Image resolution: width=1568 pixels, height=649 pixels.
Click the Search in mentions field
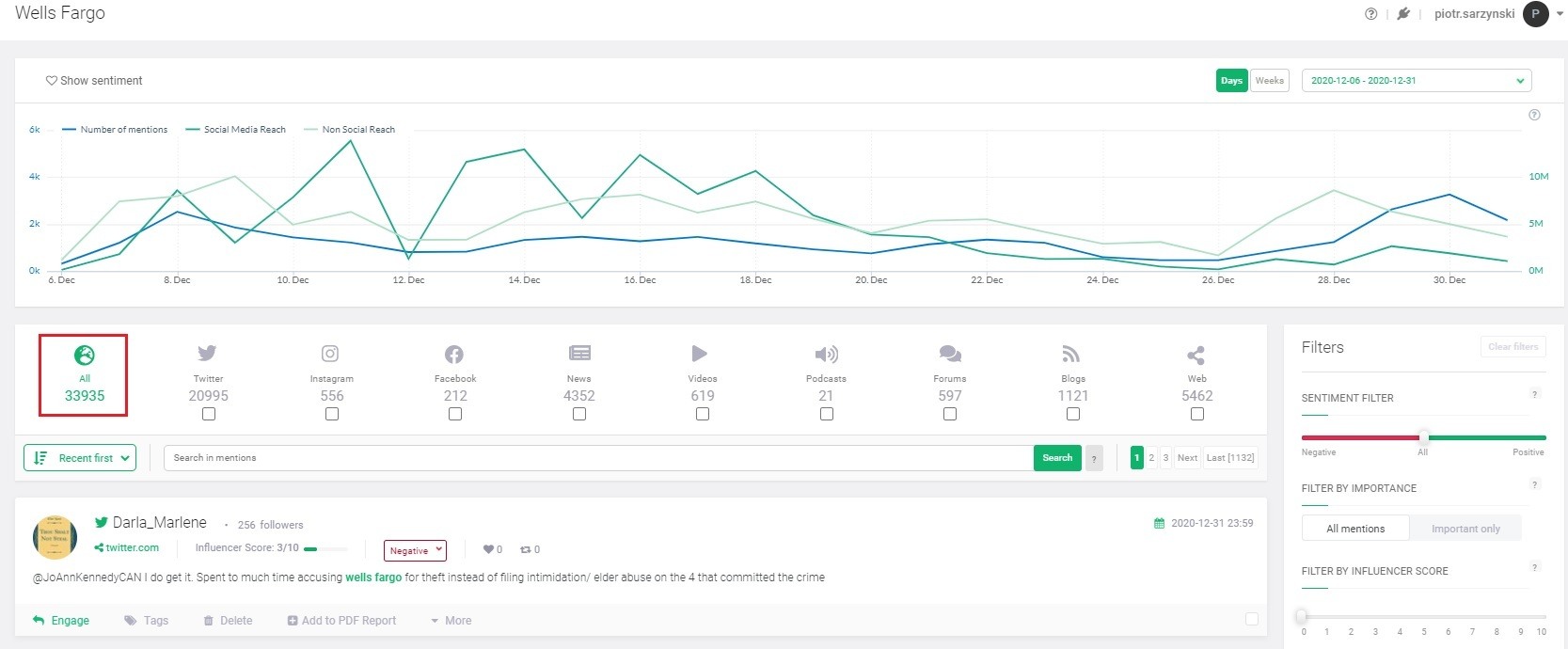(x=598, y=458)
